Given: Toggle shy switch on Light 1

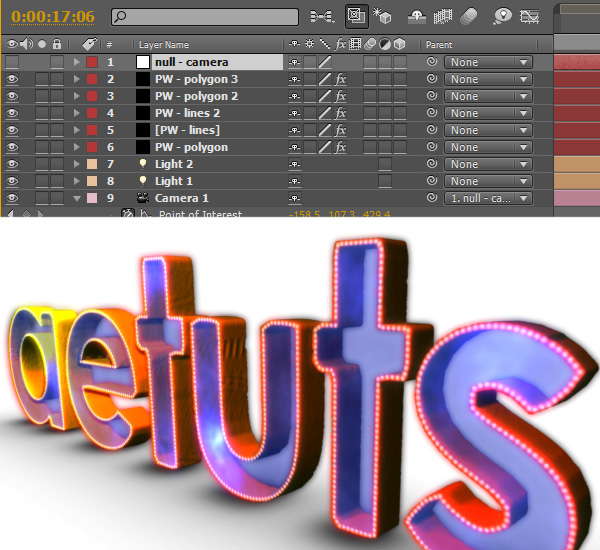Looking at the screenshot, I should point(295,181).
